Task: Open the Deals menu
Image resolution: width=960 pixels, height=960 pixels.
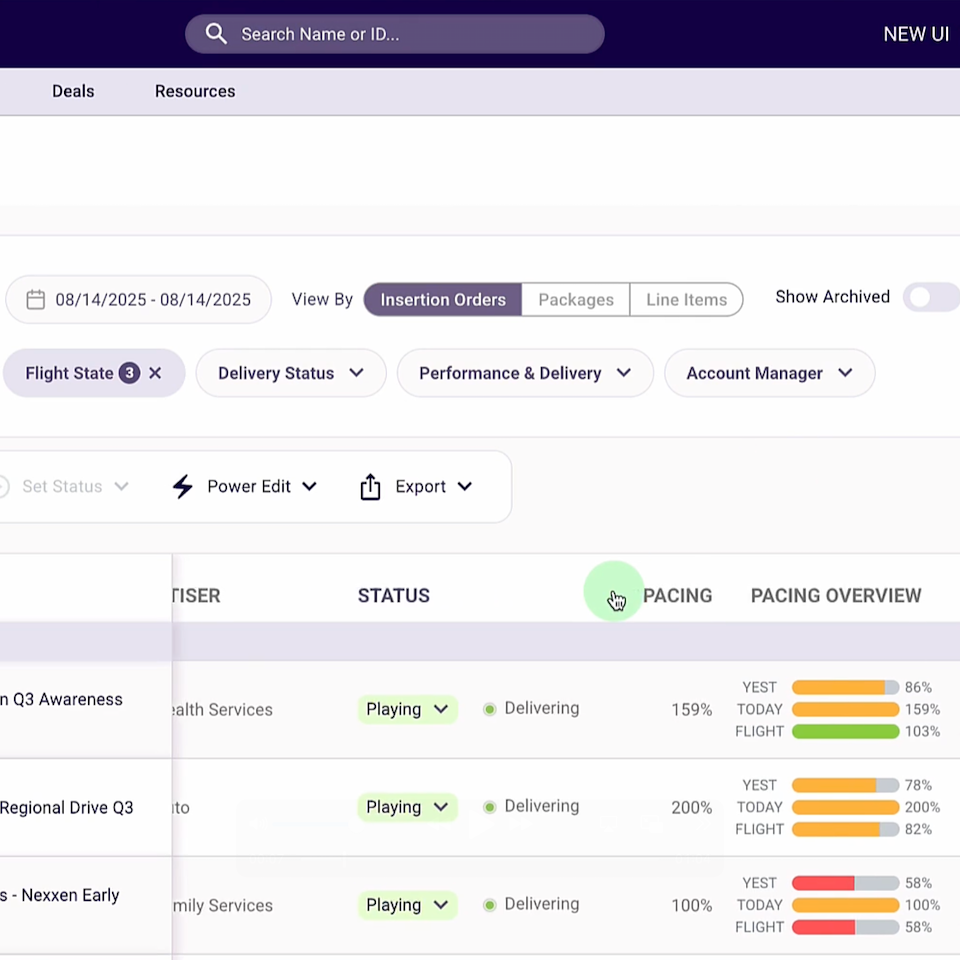Action: click(73, 91)
